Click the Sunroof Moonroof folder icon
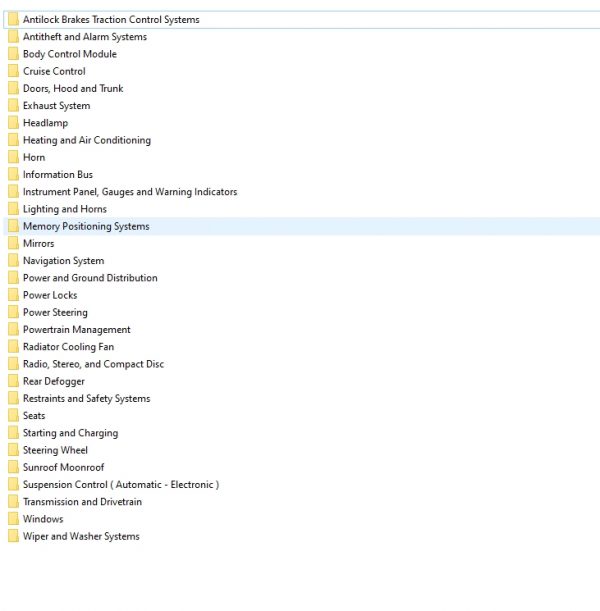This screenshot has width=600, height=611. tap(13, 467)
